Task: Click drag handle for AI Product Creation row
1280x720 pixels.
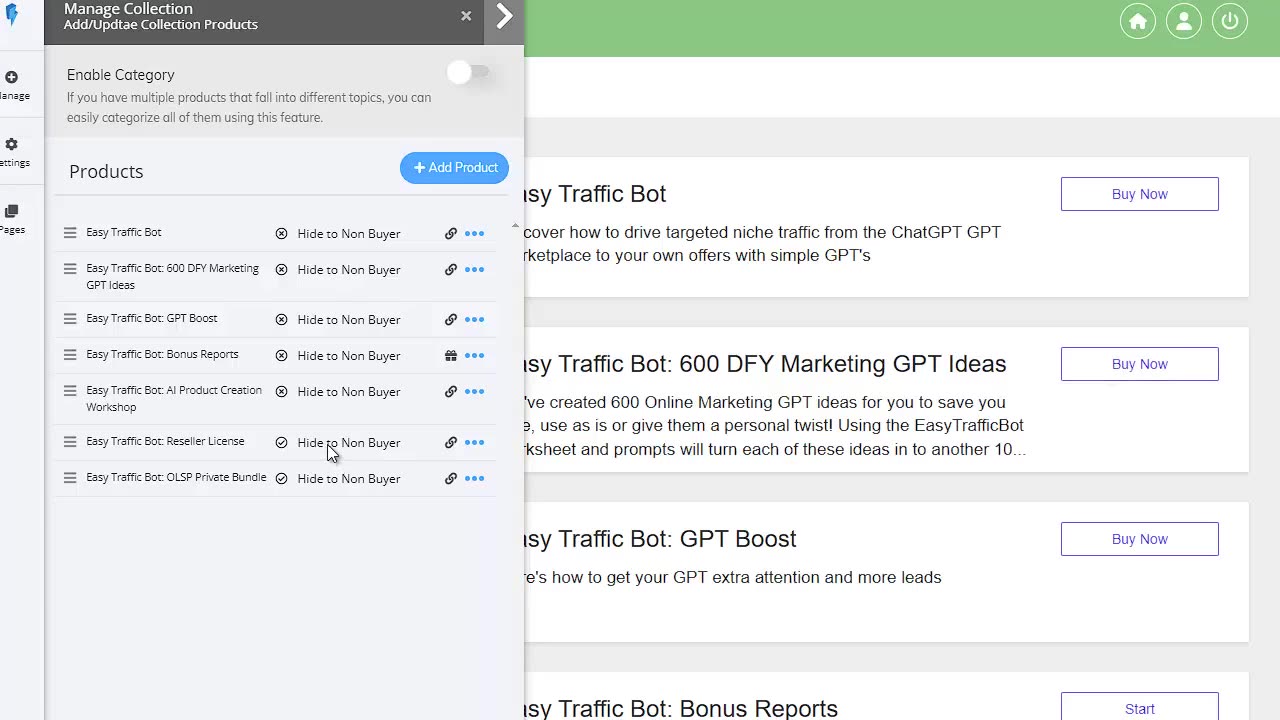Action: tap(70, 390)
